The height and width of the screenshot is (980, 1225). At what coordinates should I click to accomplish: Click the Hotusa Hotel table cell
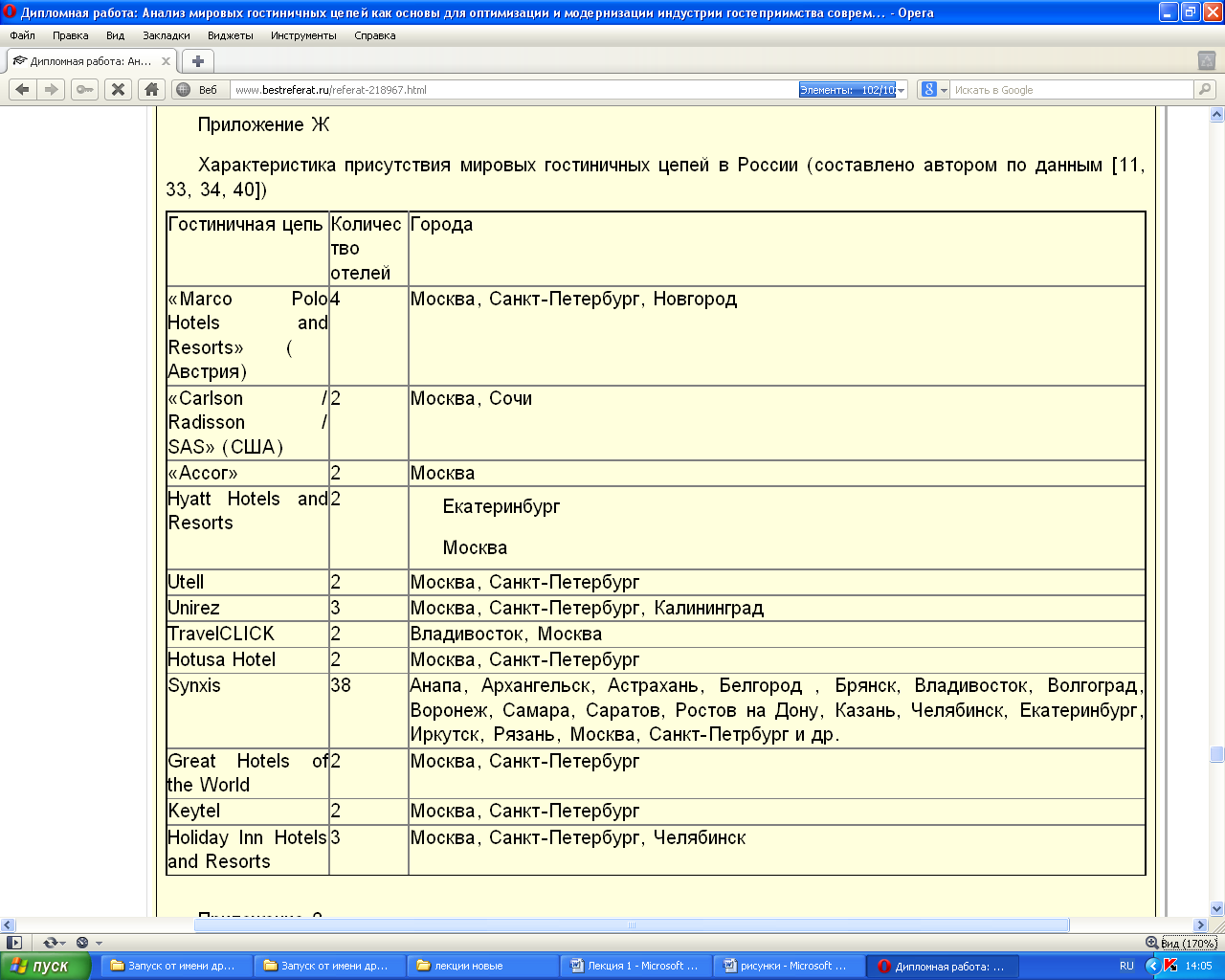248,659
